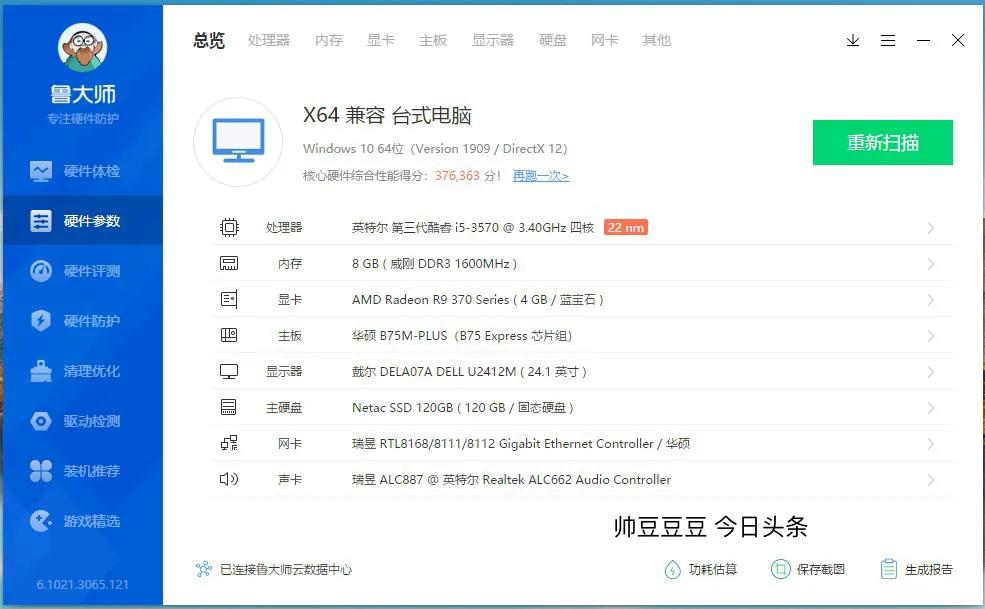Click 保存截图 to save a screenshot

point(808,568)
